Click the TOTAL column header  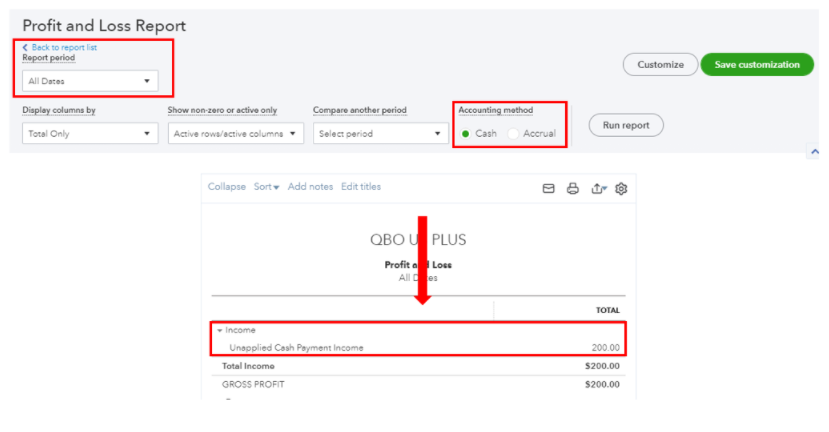(x=607, y=310)
